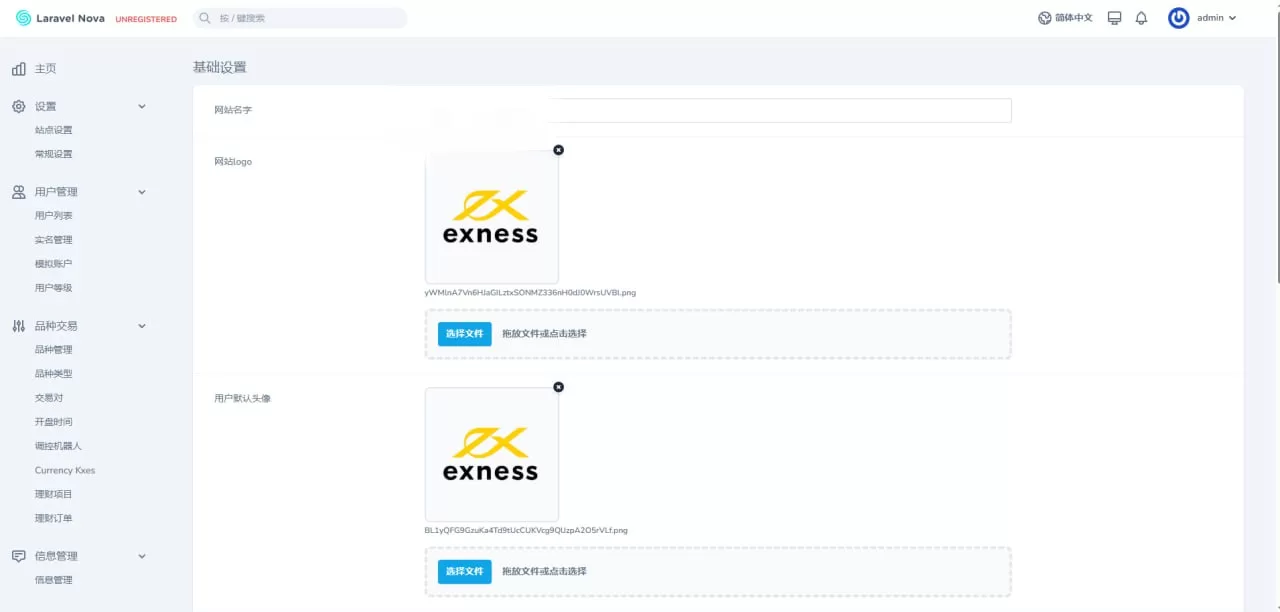Click the global search box

tap(300, 18)
